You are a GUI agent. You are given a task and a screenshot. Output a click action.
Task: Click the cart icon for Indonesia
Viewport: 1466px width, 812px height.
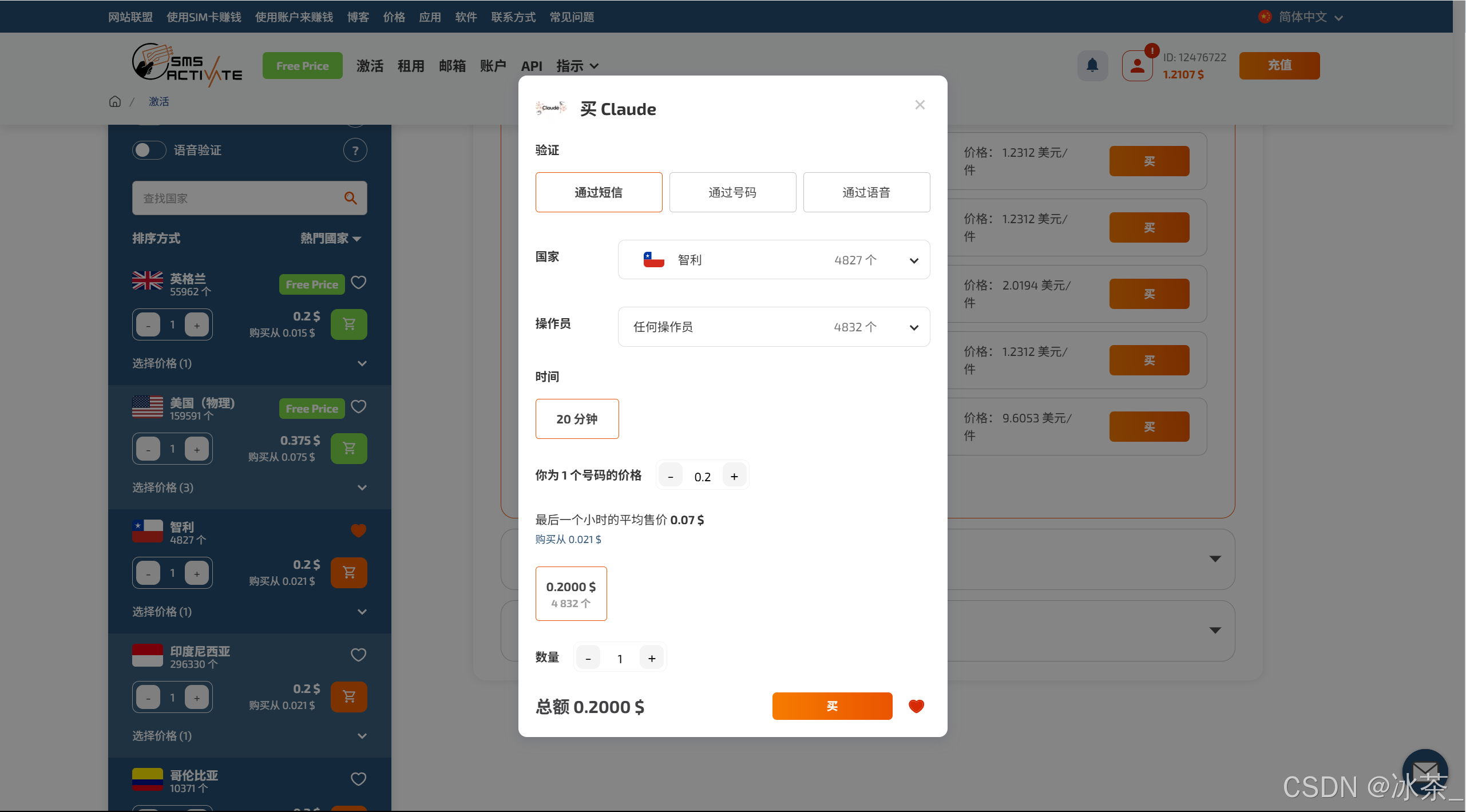click(348, 696)
